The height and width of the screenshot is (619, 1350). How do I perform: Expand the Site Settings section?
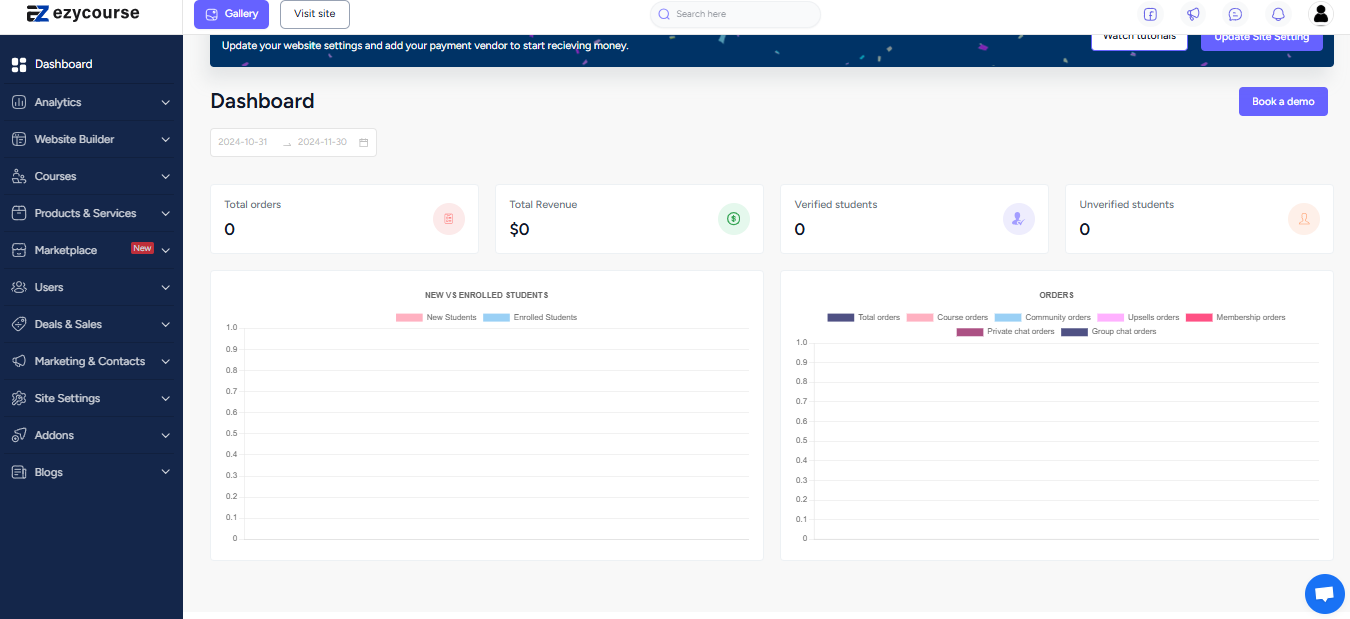coord(91,398)
